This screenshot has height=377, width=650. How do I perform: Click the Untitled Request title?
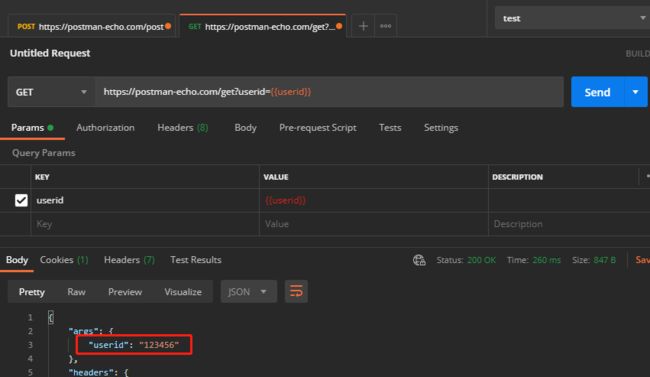50,53
